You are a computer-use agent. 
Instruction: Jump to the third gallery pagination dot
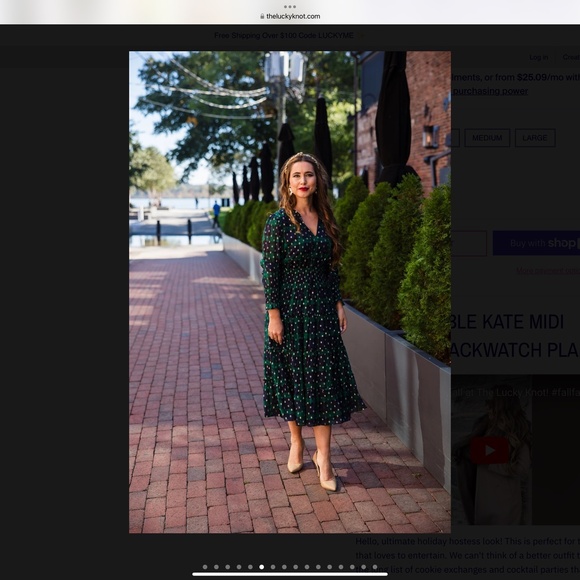227,567
